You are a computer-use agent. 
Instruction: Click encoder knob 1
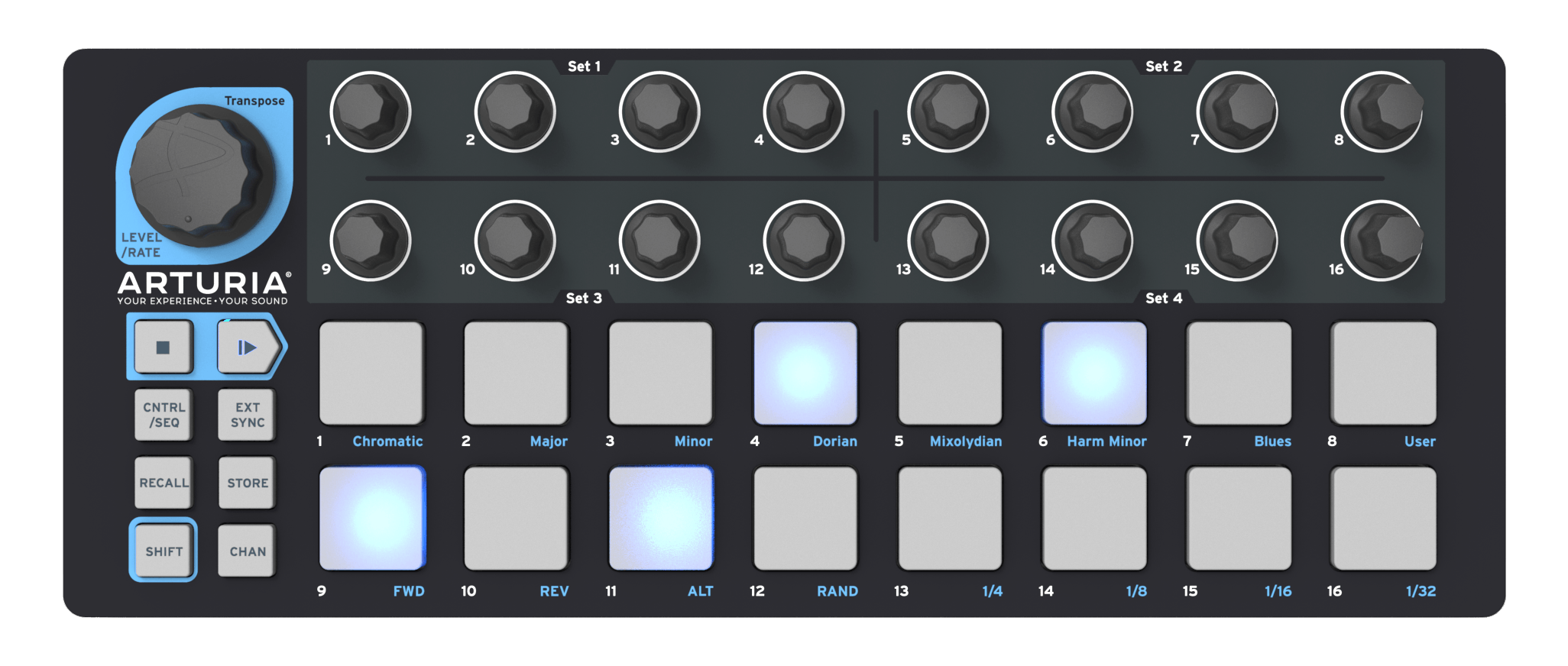tap(371, 112)
